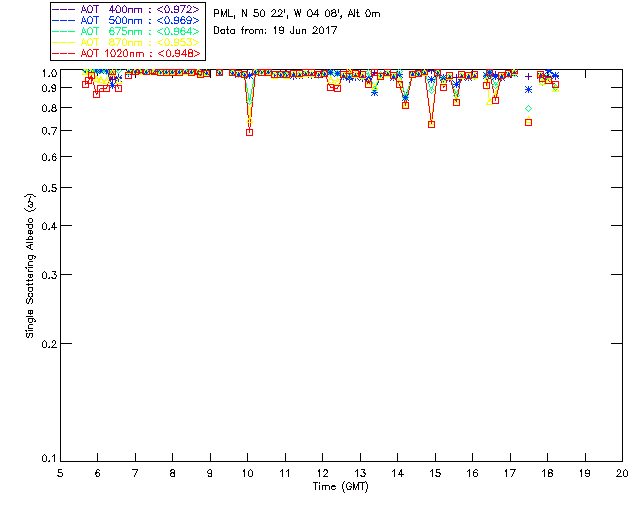Click the x-axis tick label 6
The width and height of the screenshot is (640, 512).
tap(98, 473)
